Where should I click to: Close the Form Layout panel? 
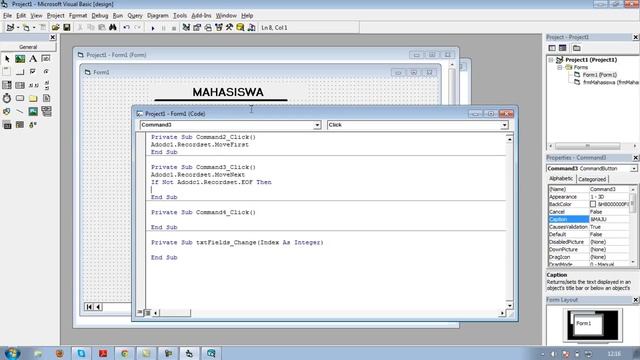635,300
